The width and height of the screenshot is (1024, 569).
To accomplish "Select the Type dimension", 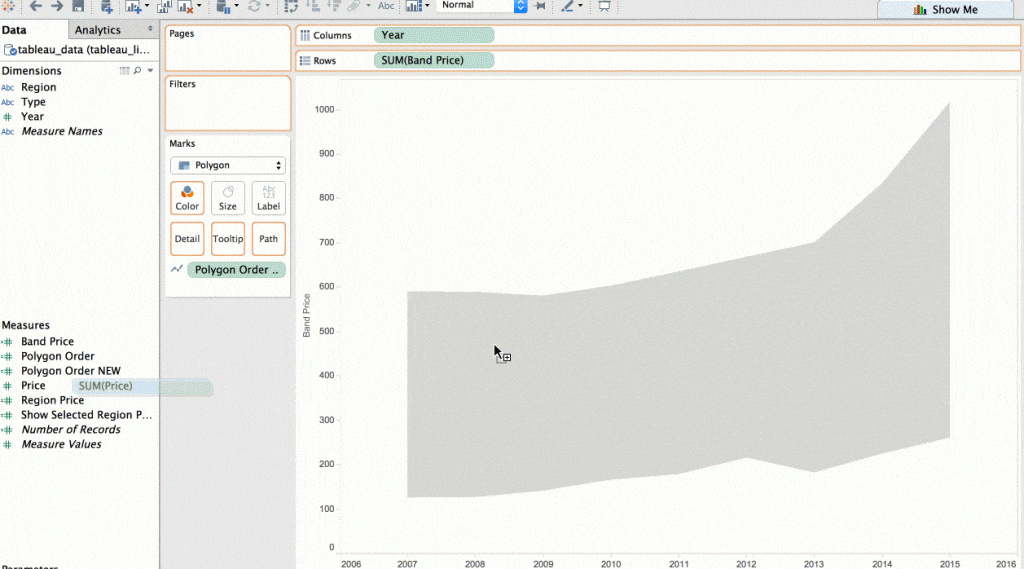I will (x=33, y=102).
